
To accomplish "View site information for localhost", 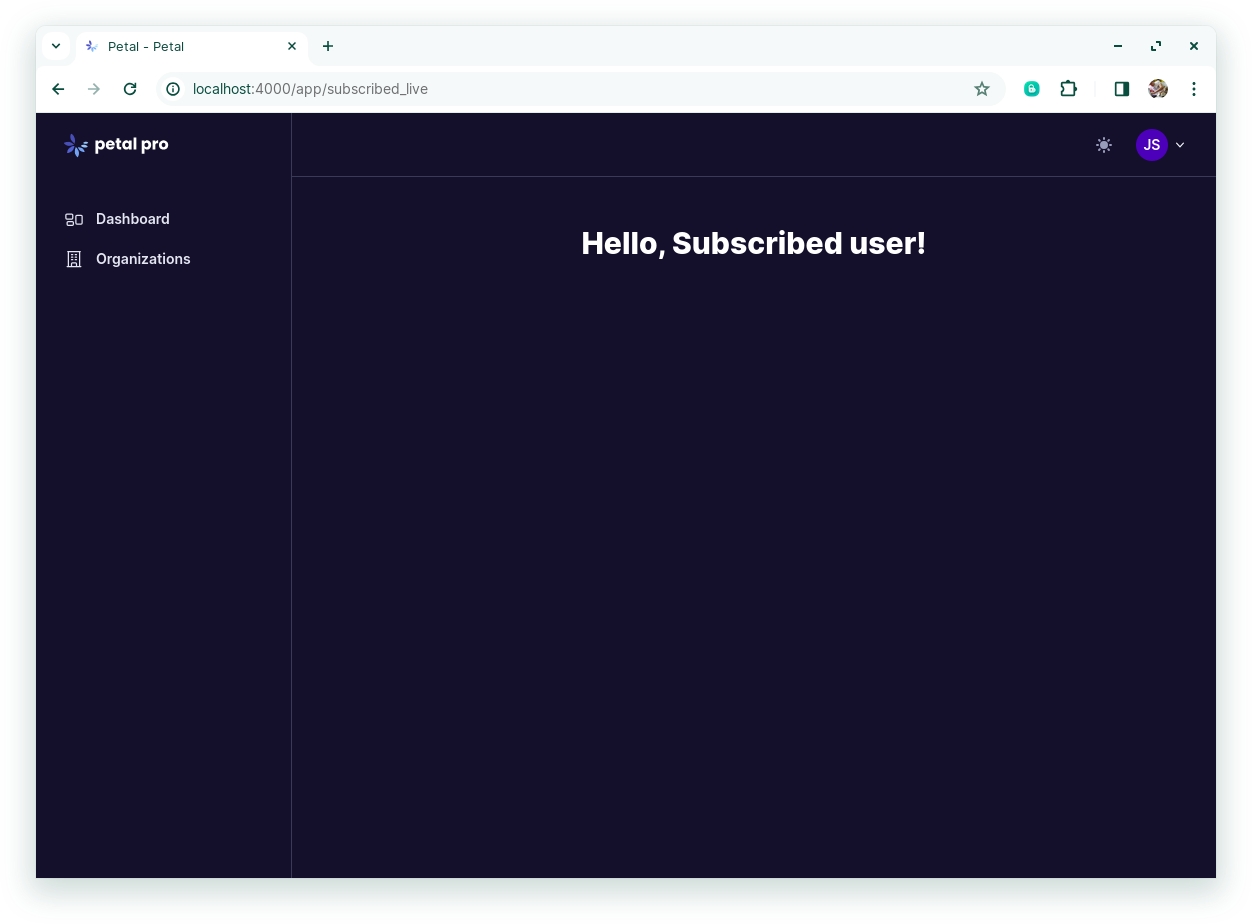I will point(173,89).
